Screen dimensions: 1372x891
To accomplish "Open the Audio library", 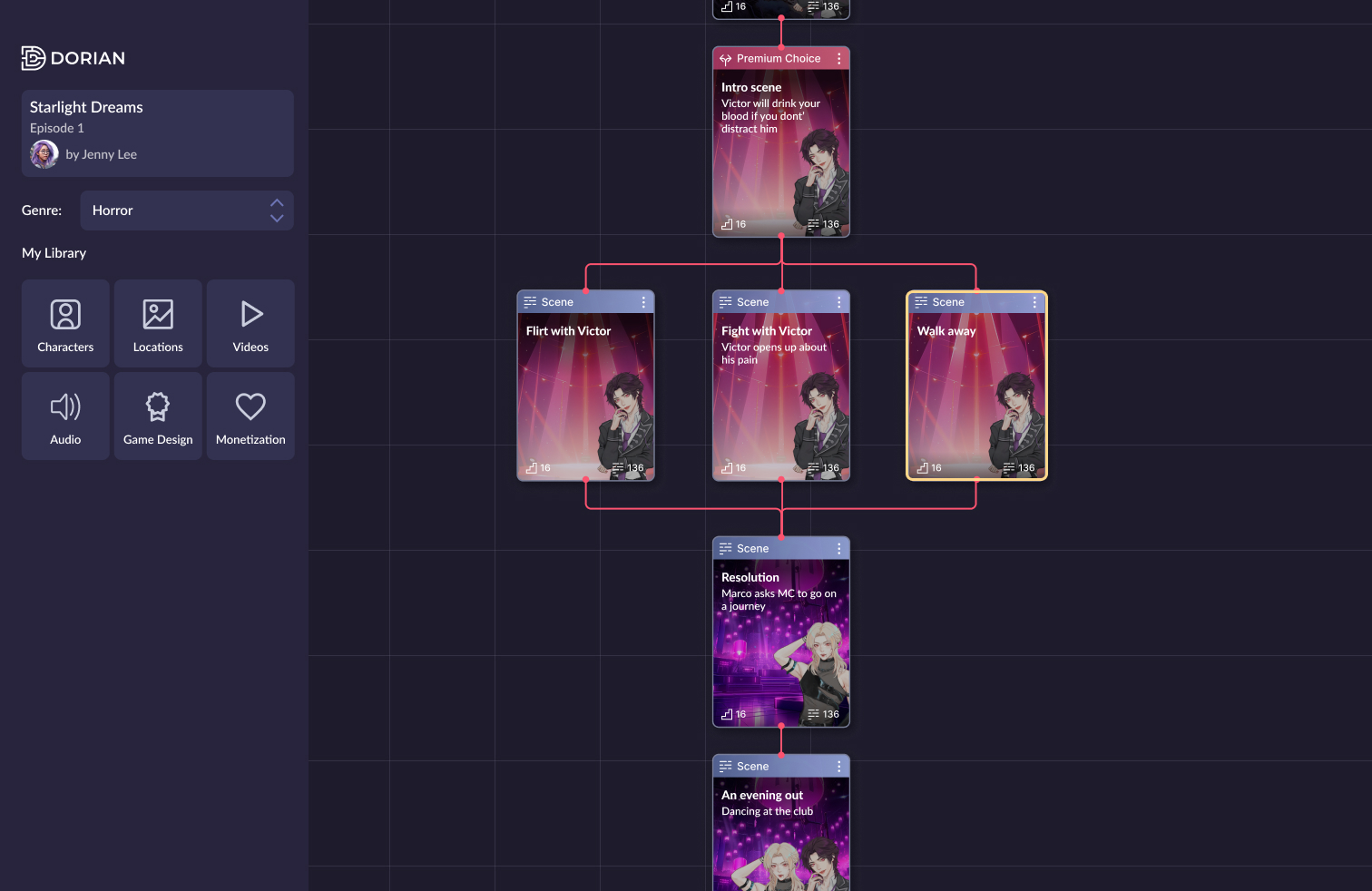I will tap(65, 416).
